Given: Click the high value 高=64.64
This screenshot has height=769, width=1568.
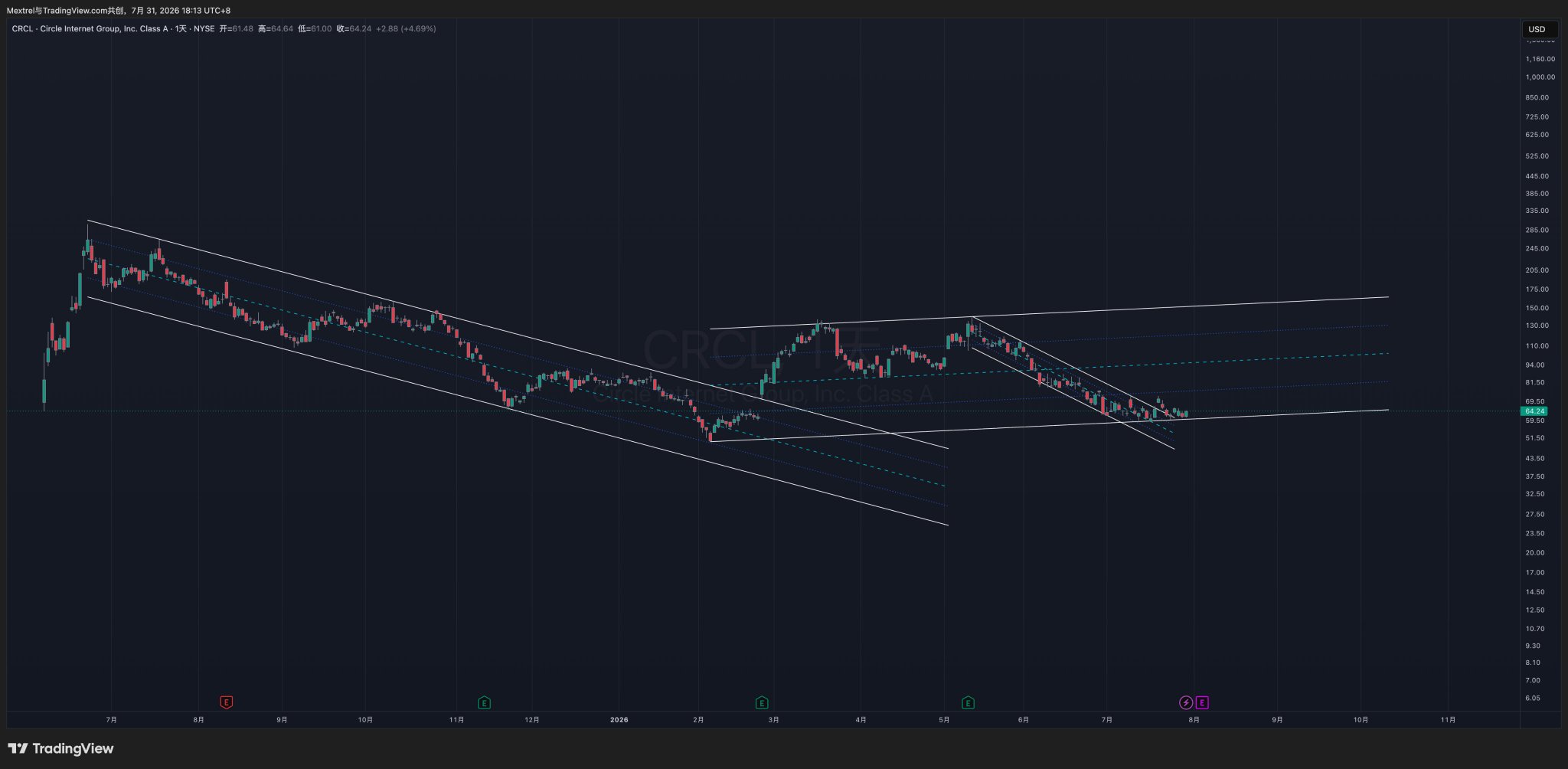Looking at the screenshot, I should coord(276,29).
